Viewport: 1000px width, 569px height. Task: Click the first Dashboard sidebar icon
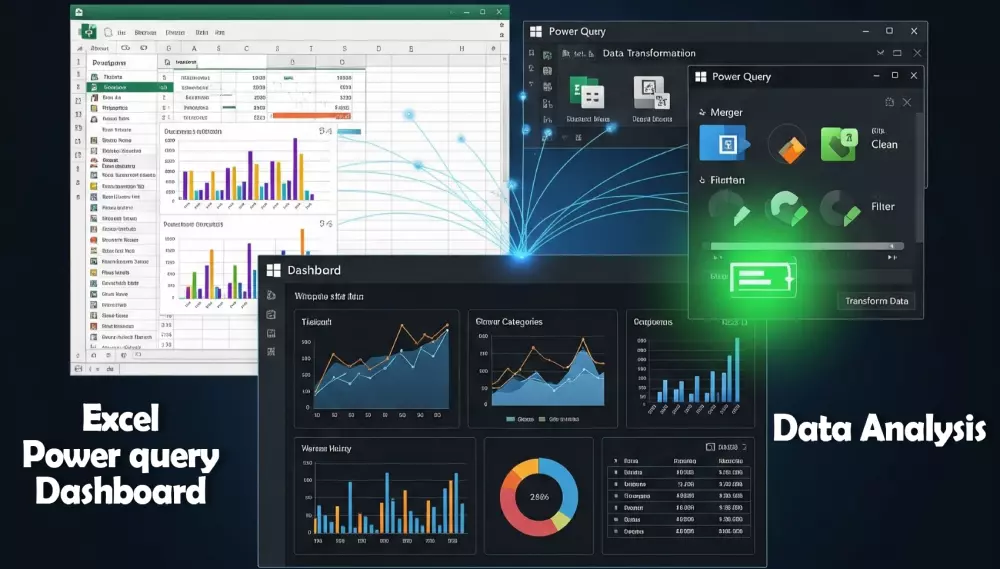click(271, 295)
